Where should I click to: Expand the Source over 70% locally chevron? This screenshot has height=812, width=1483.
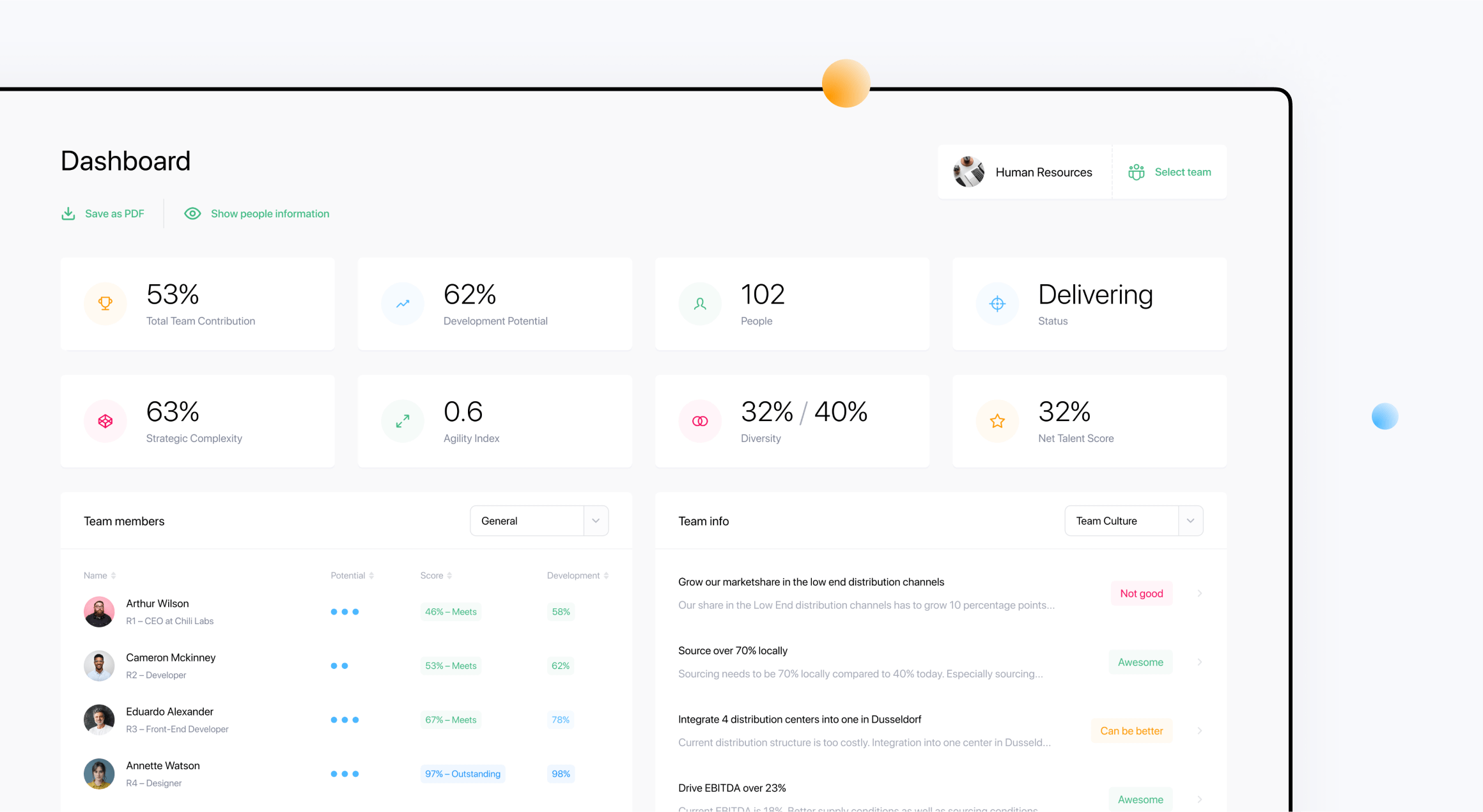(x=1199, y=663)
